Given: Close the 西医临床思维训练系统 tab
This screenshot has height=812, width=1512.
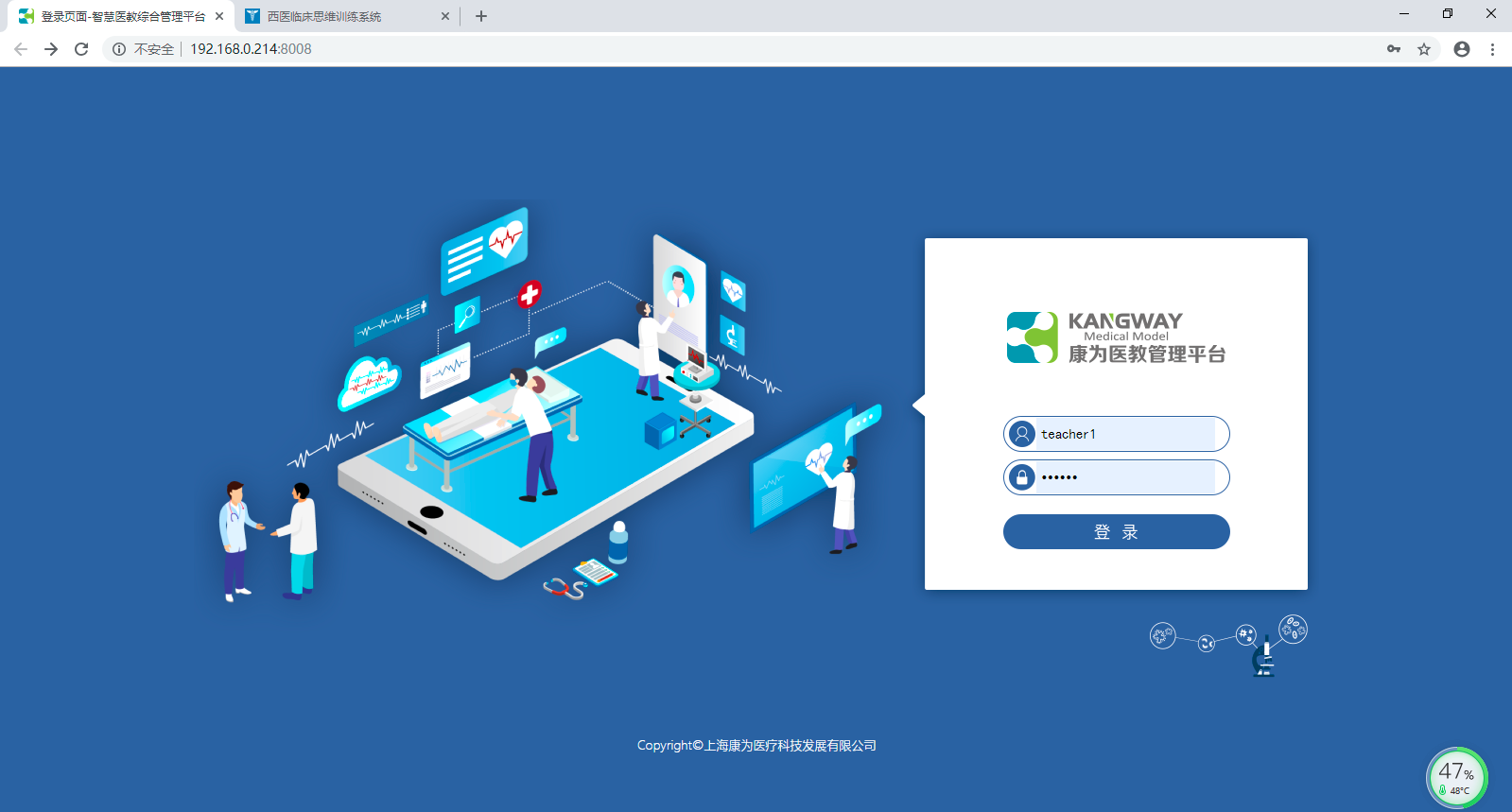Looking at the screenshot, I should 445,16.
